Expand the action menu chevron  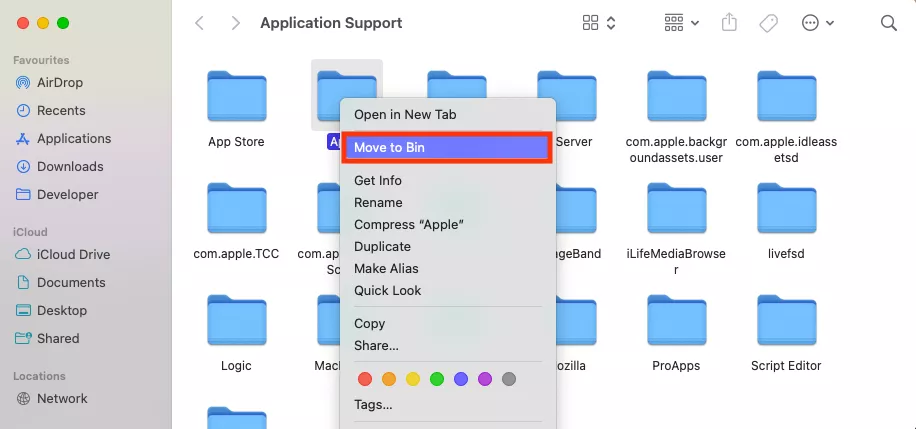830,23
